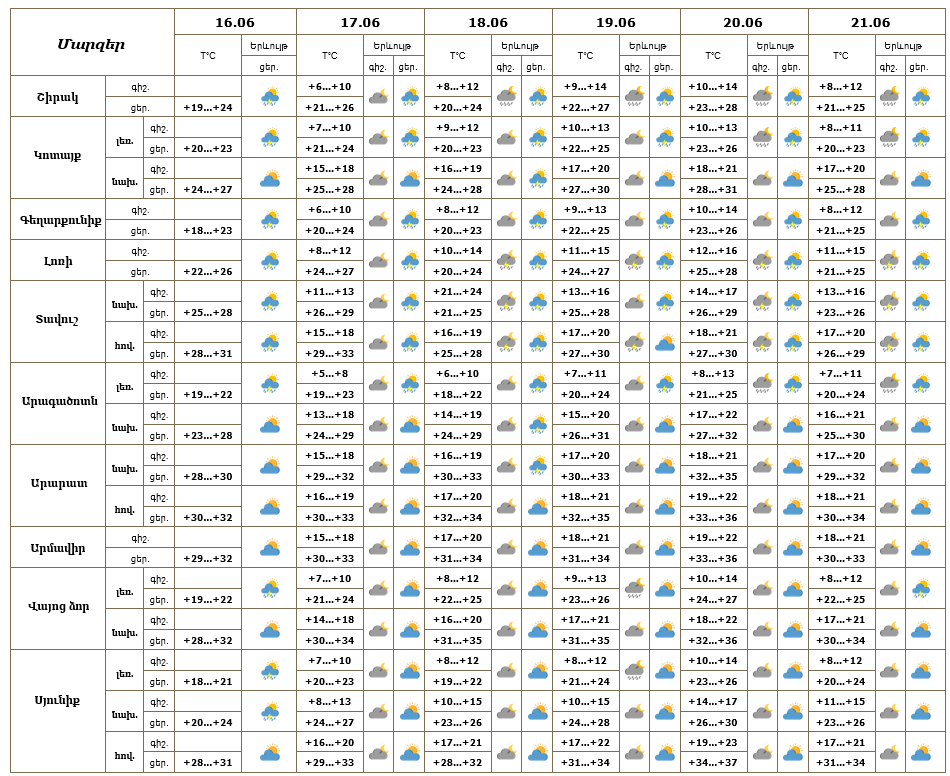
Task: Click Կոտայք նախ. 18.06 daytime weather icon
Action: coord(537,179)
